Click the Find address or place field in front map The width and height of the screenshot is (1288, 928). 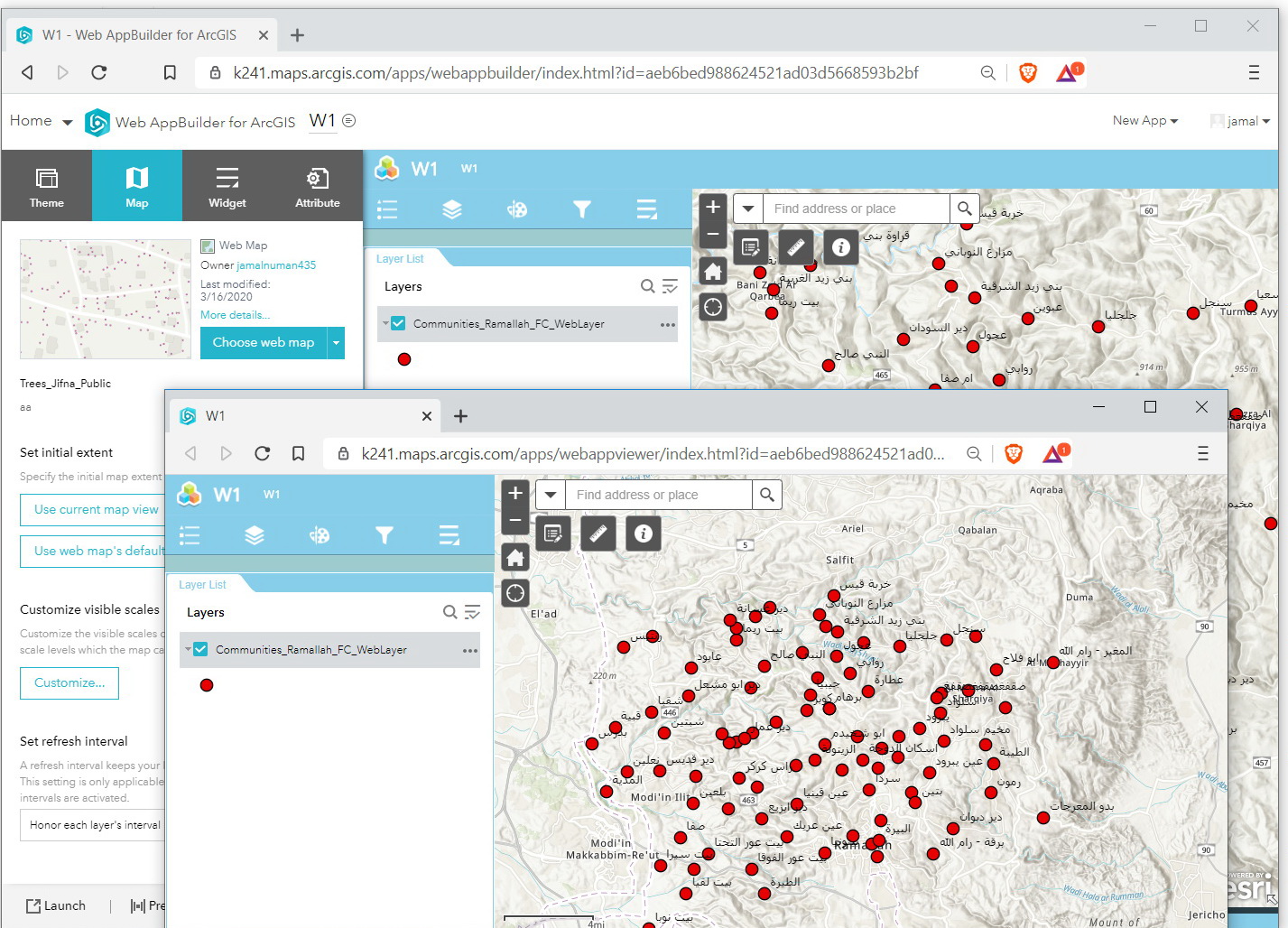pos(659,495)
